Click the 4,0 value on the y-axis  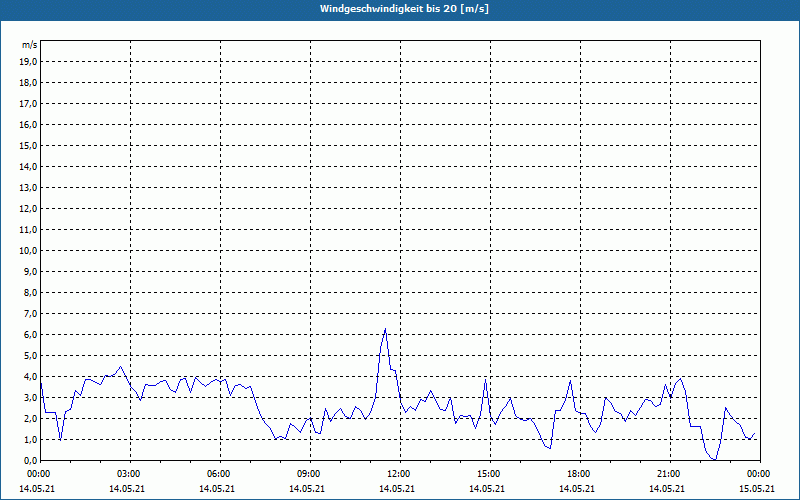[30, 377]
